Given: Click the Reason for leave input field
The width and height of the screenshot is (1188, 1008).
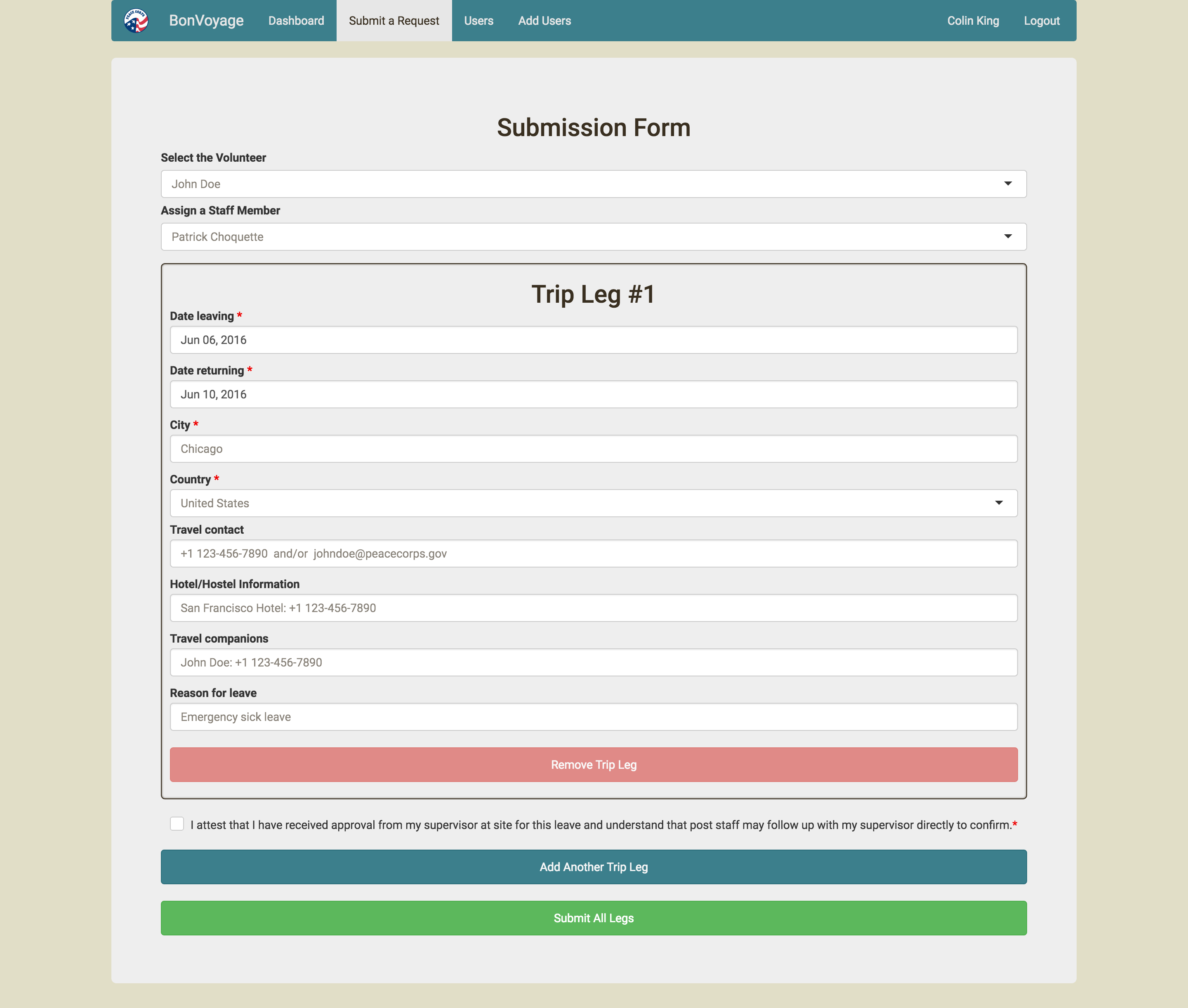Looking at the screenshot, I should coord(593,716).
